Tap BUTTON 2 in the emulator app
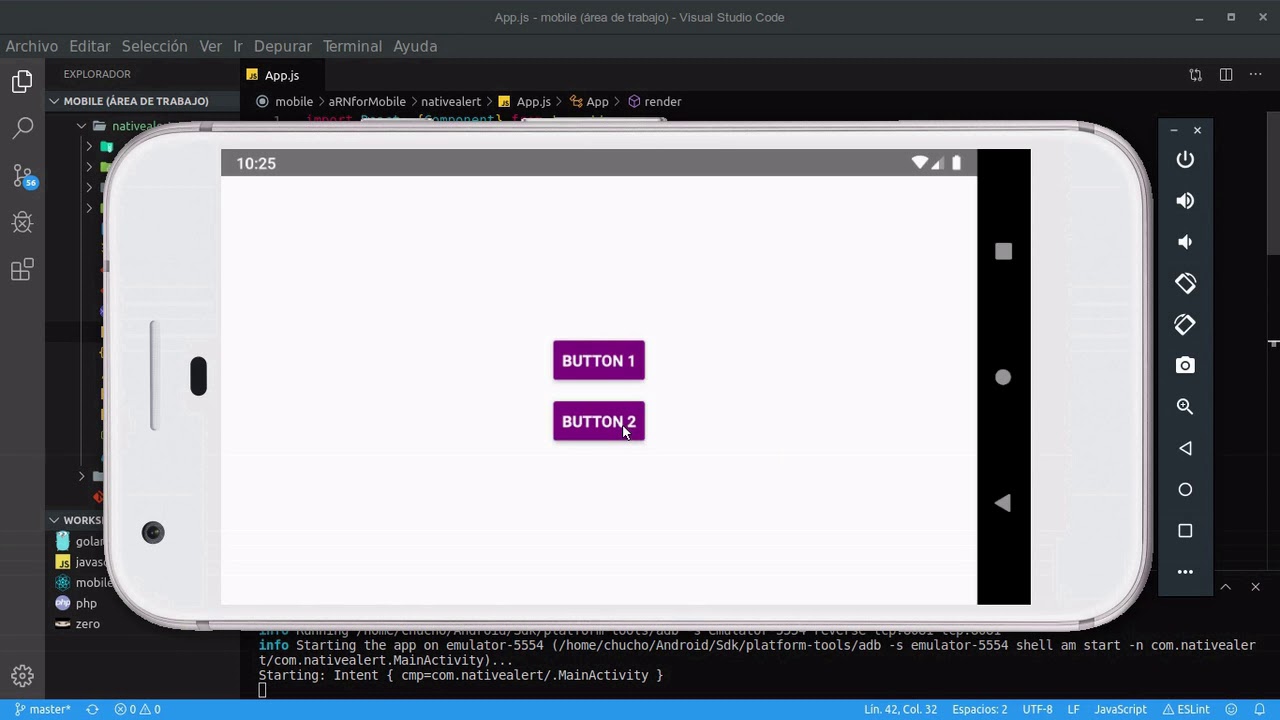Image resolution: width=1280 pixels, height=720 pixels. [x=599, y=421]
